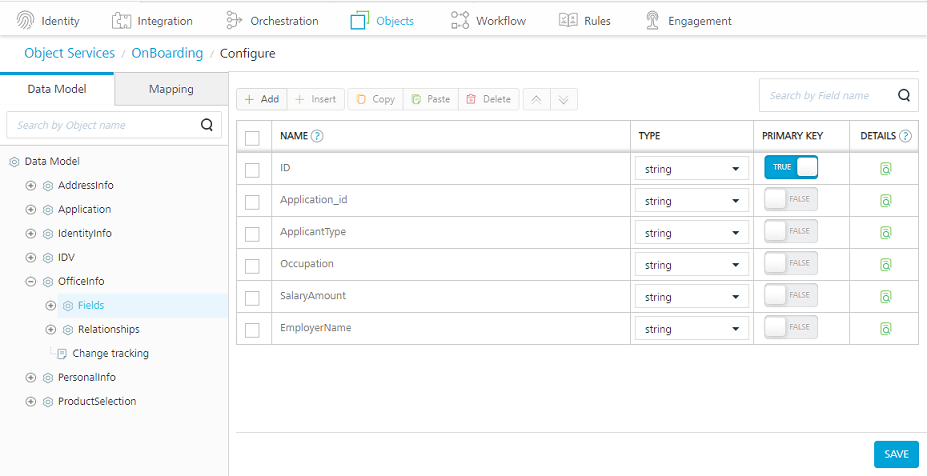This screenshot has width=927, height=476.
Task: Switch to the Mapping tab
Action: [x=171, y=89]
